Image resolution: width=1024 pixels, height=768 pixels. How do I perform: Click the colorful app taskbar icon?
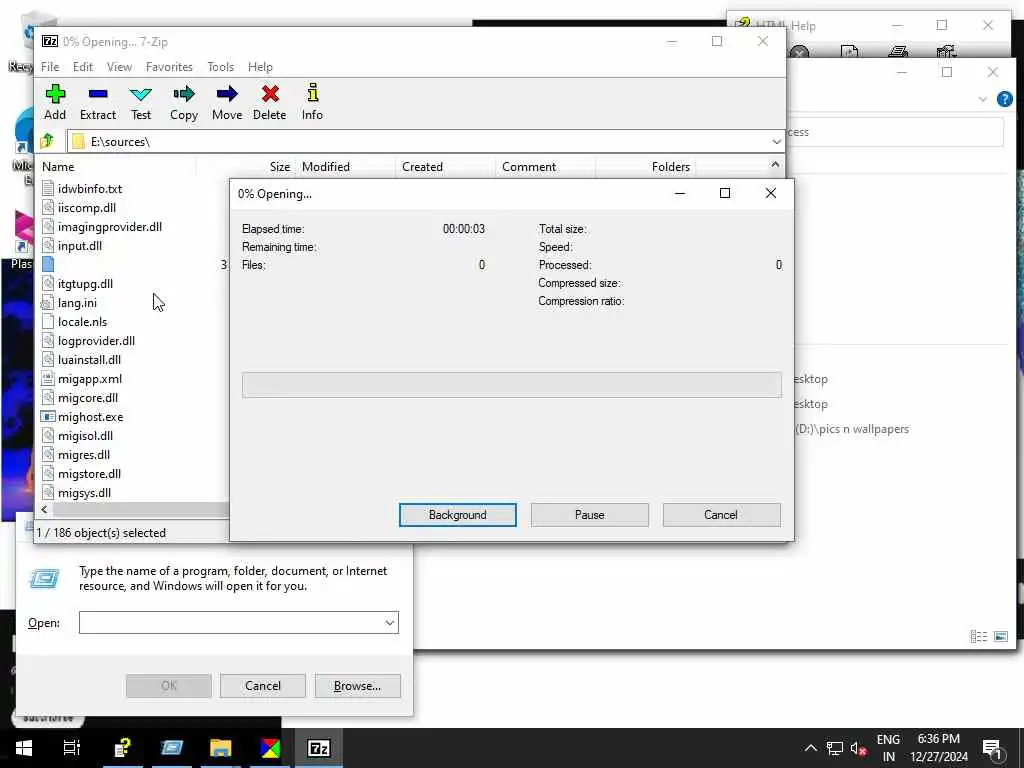click(x=270, y=748)
